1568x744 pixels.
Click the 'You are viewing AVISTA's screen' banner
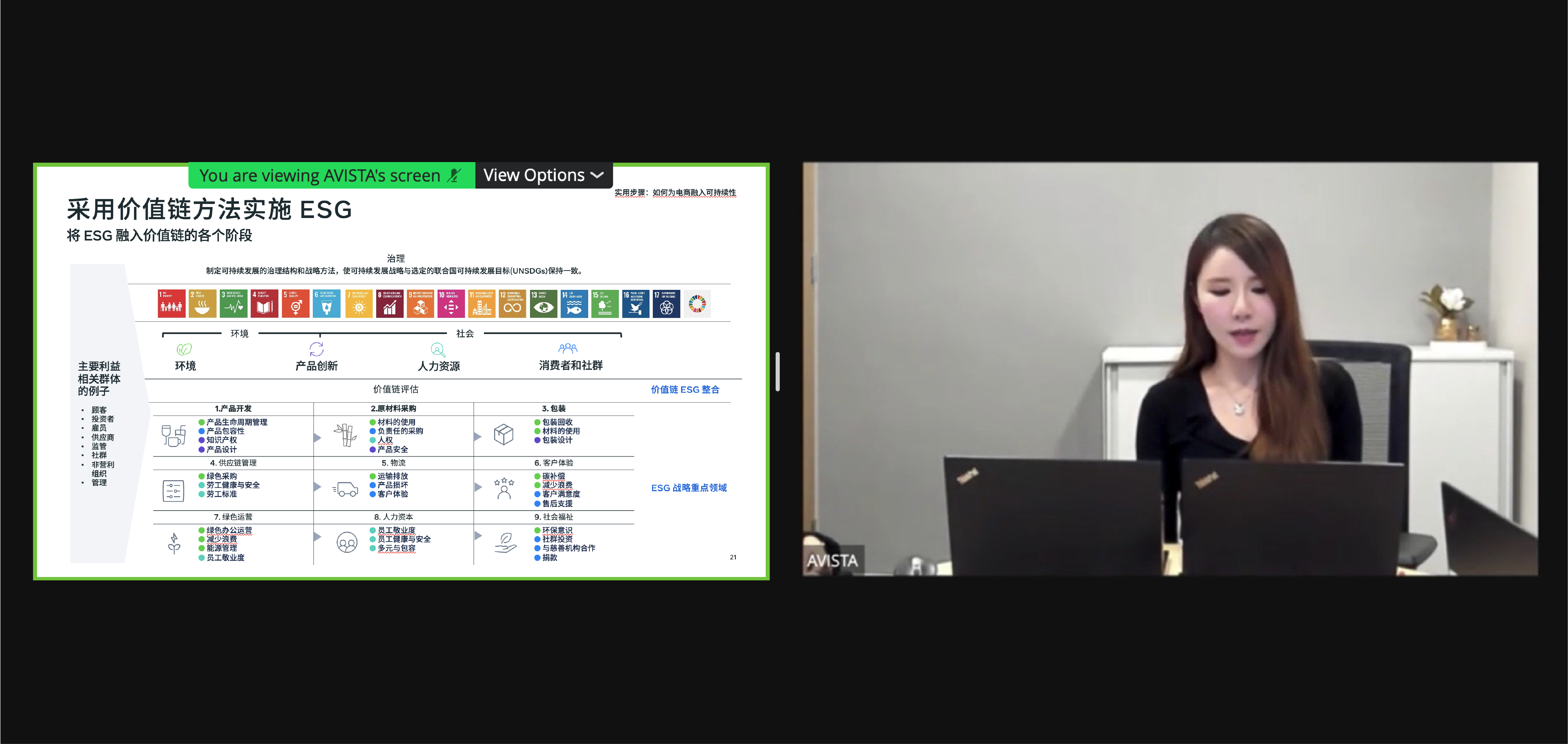[x=332, y=175]
